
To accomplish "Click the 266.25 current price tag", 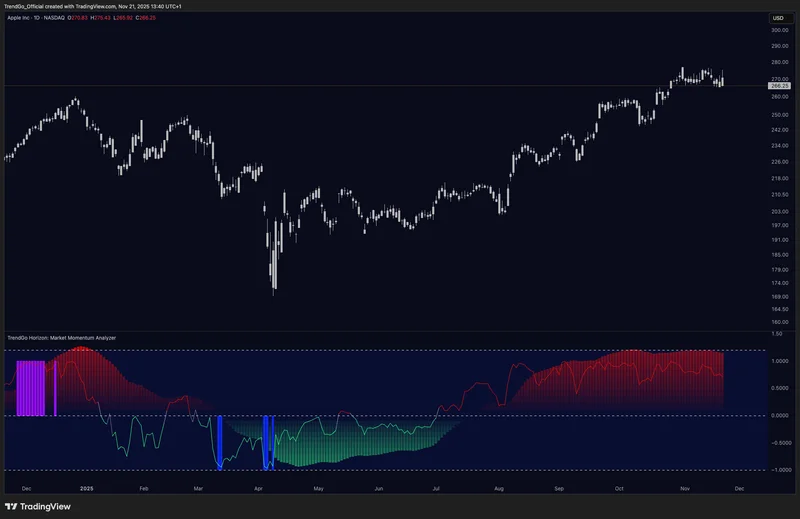I will click(x=780, y=86).
